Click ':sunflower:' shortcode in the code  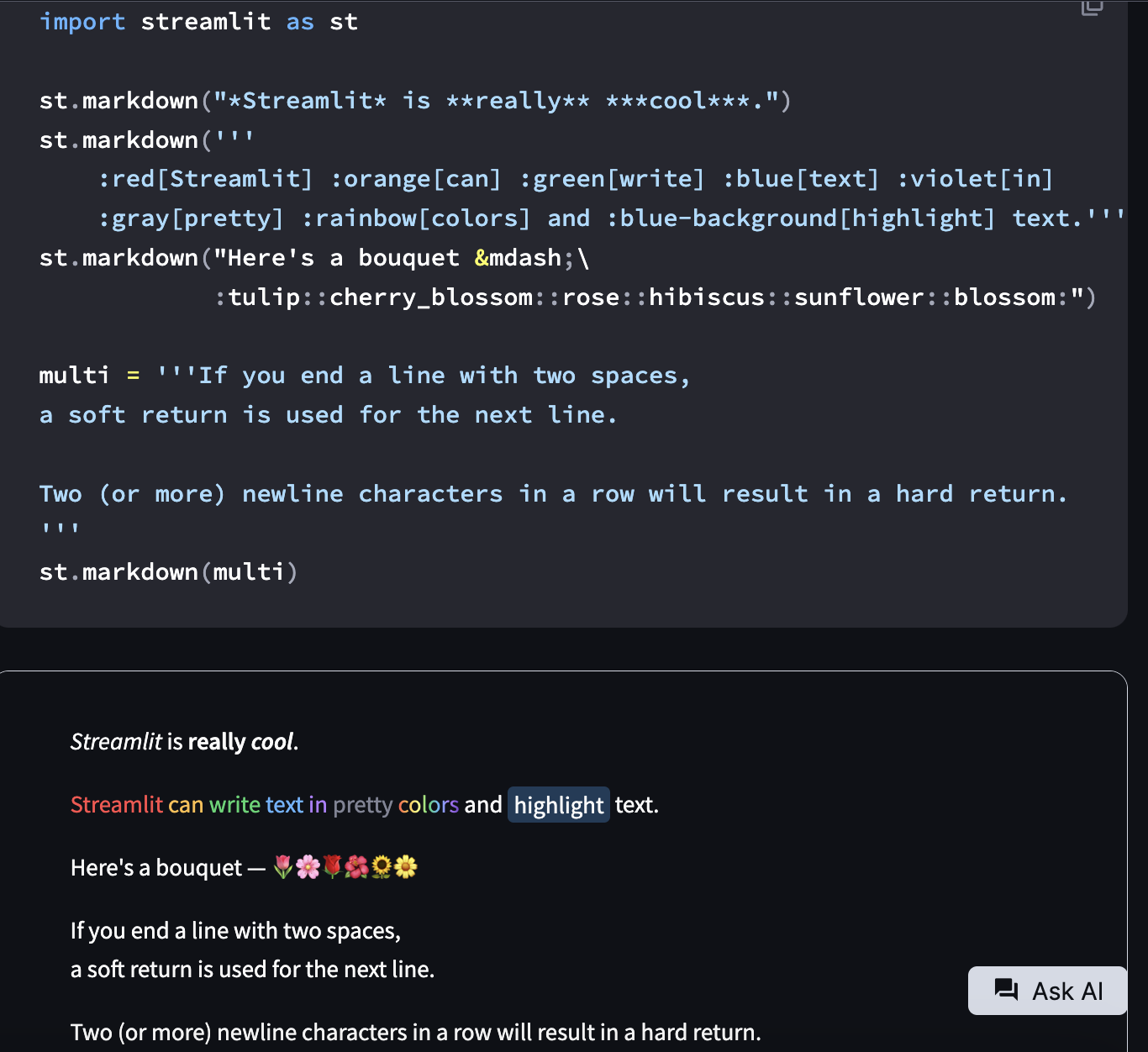pos(859,297)
